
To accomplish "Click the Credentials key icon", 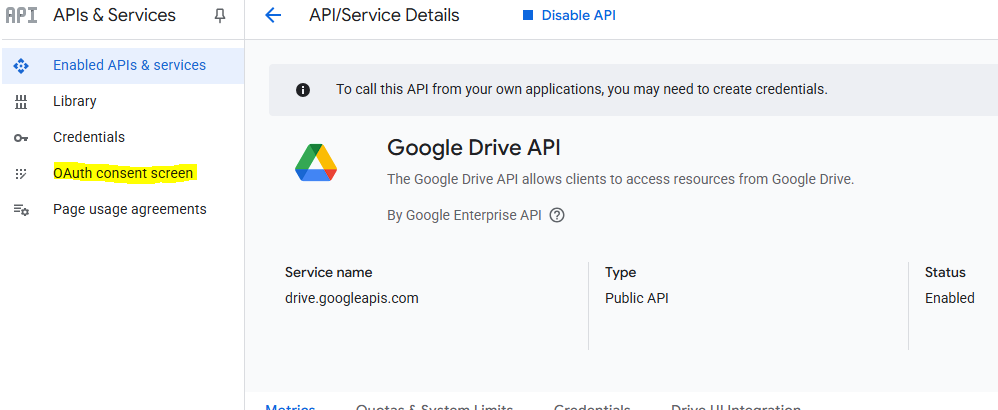I will (21, 138).
